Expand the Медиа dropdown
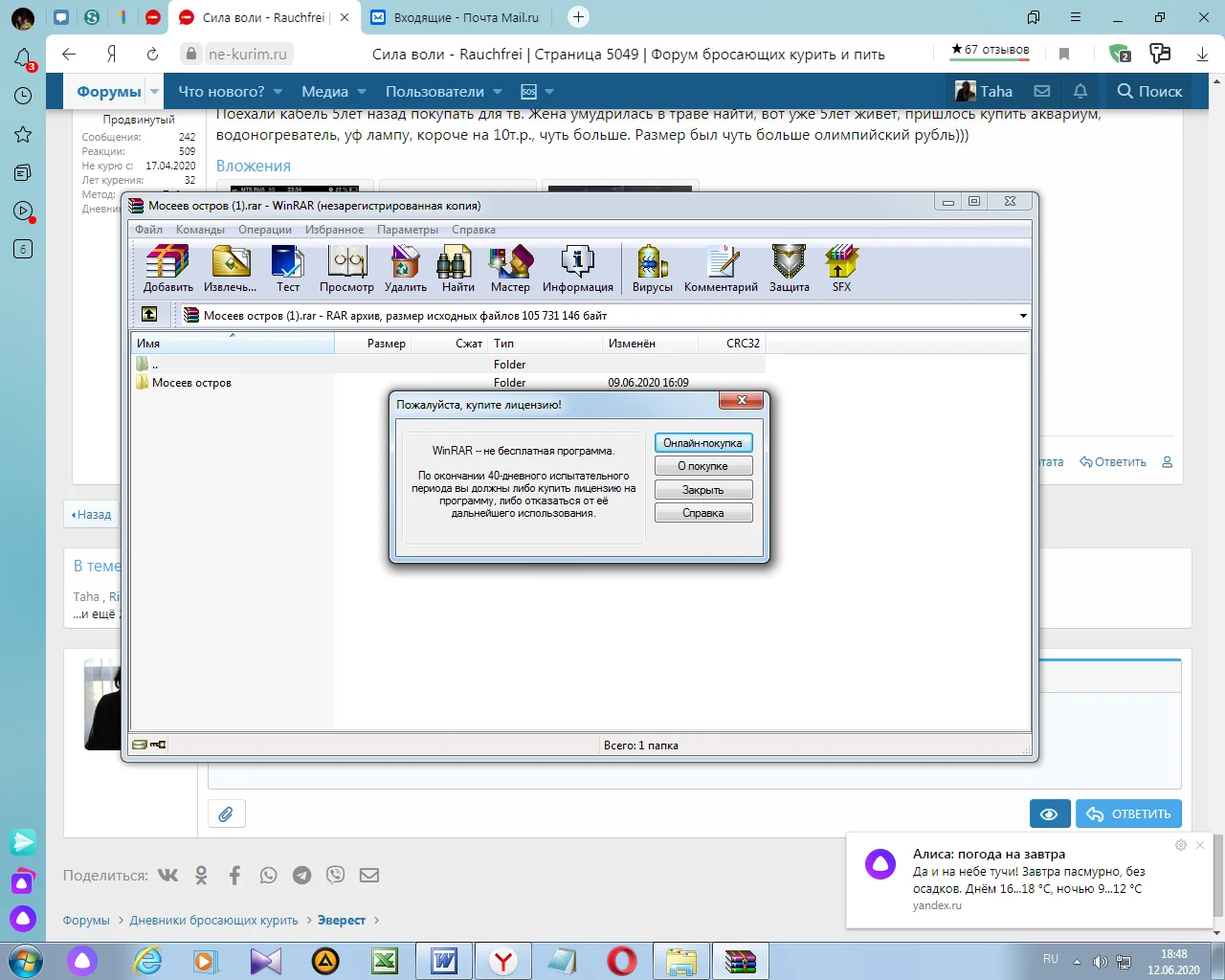Screen dimensions: 1225x980 [x=362, y=92]
